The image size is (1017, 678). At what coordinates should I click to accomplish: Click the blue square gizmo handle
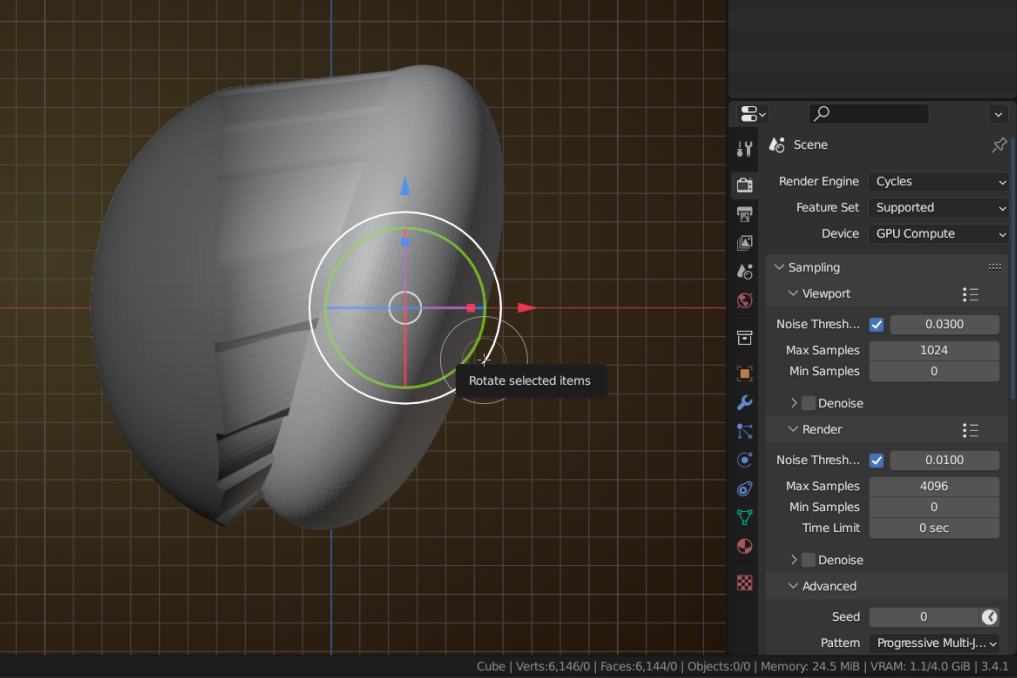click(x=405, y=242)
